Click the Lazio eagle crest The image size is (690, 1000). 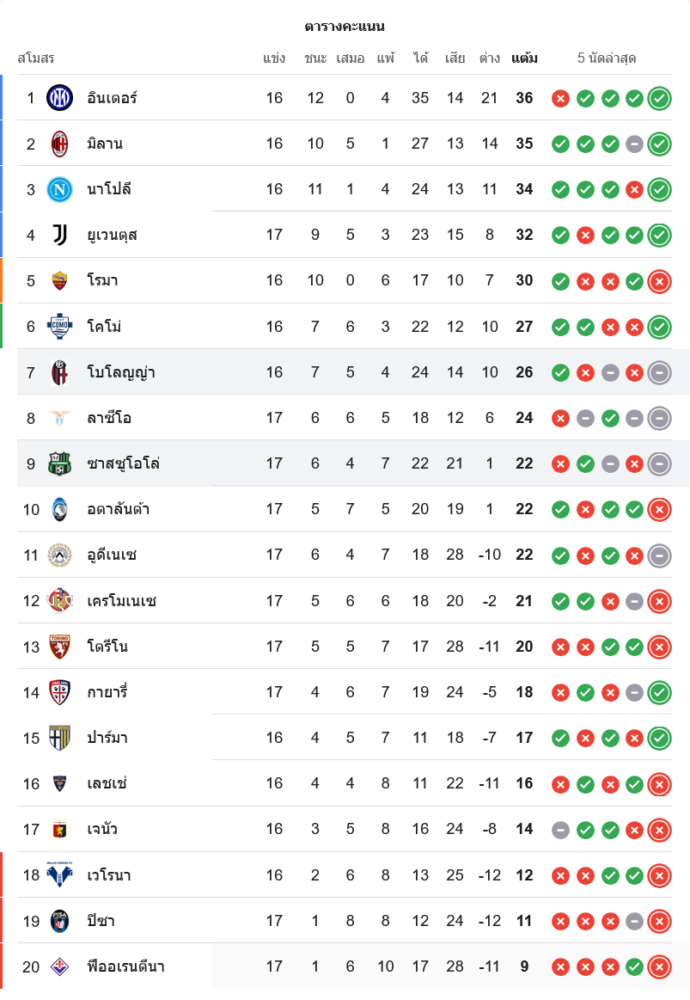tap(60, 418)
